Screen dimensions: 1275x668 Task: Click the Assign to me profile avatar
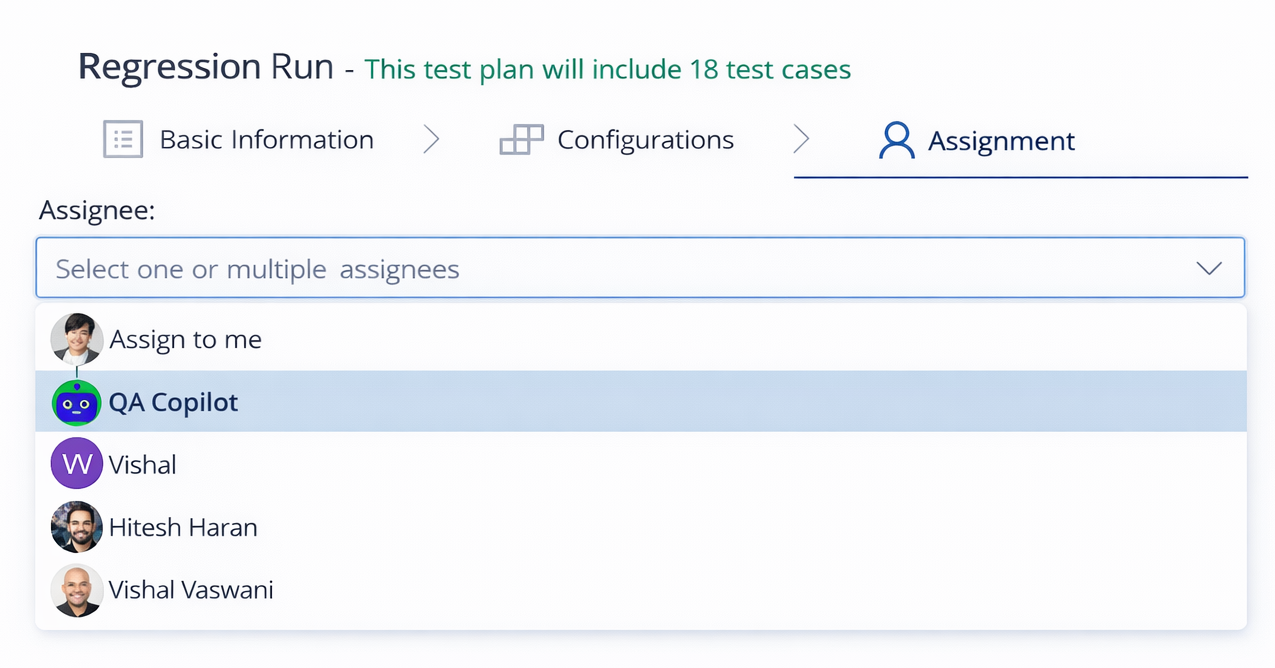pyautogui.click(x=77, y=338)
